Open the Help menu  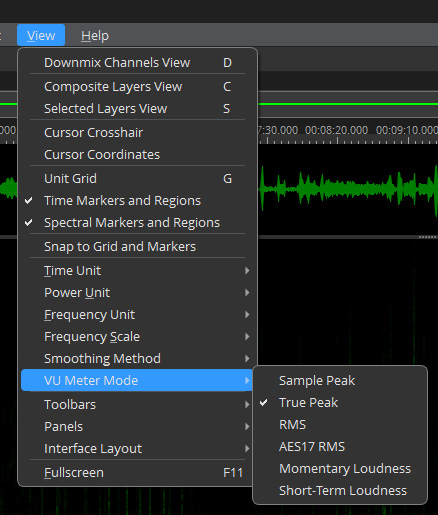click(x=95, y=35)
